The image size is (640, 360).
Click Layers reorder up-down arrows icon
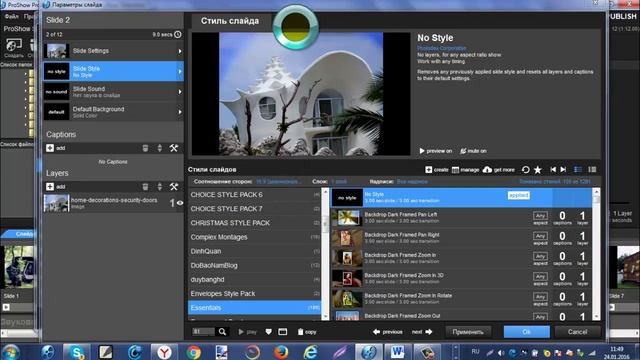tap(160, 187)
